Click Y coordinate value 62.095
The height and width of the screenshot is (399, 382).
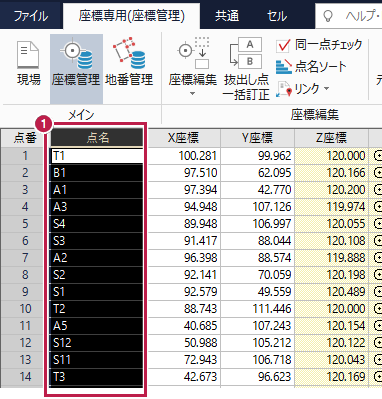click(274, 173)
